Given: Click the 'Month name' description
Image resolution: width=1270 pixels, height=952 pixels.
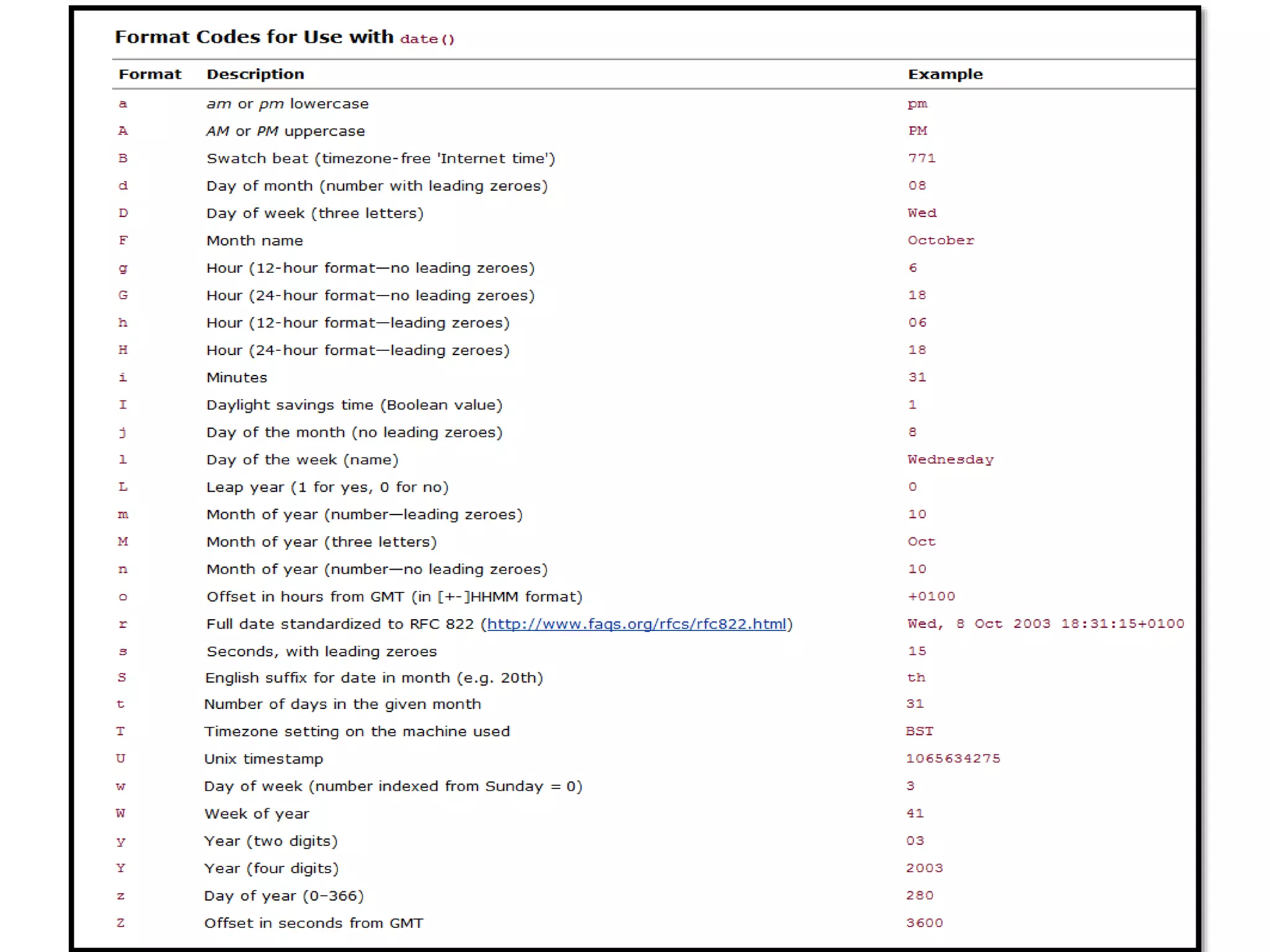Looking at the screenshot, I should point(254,240).
